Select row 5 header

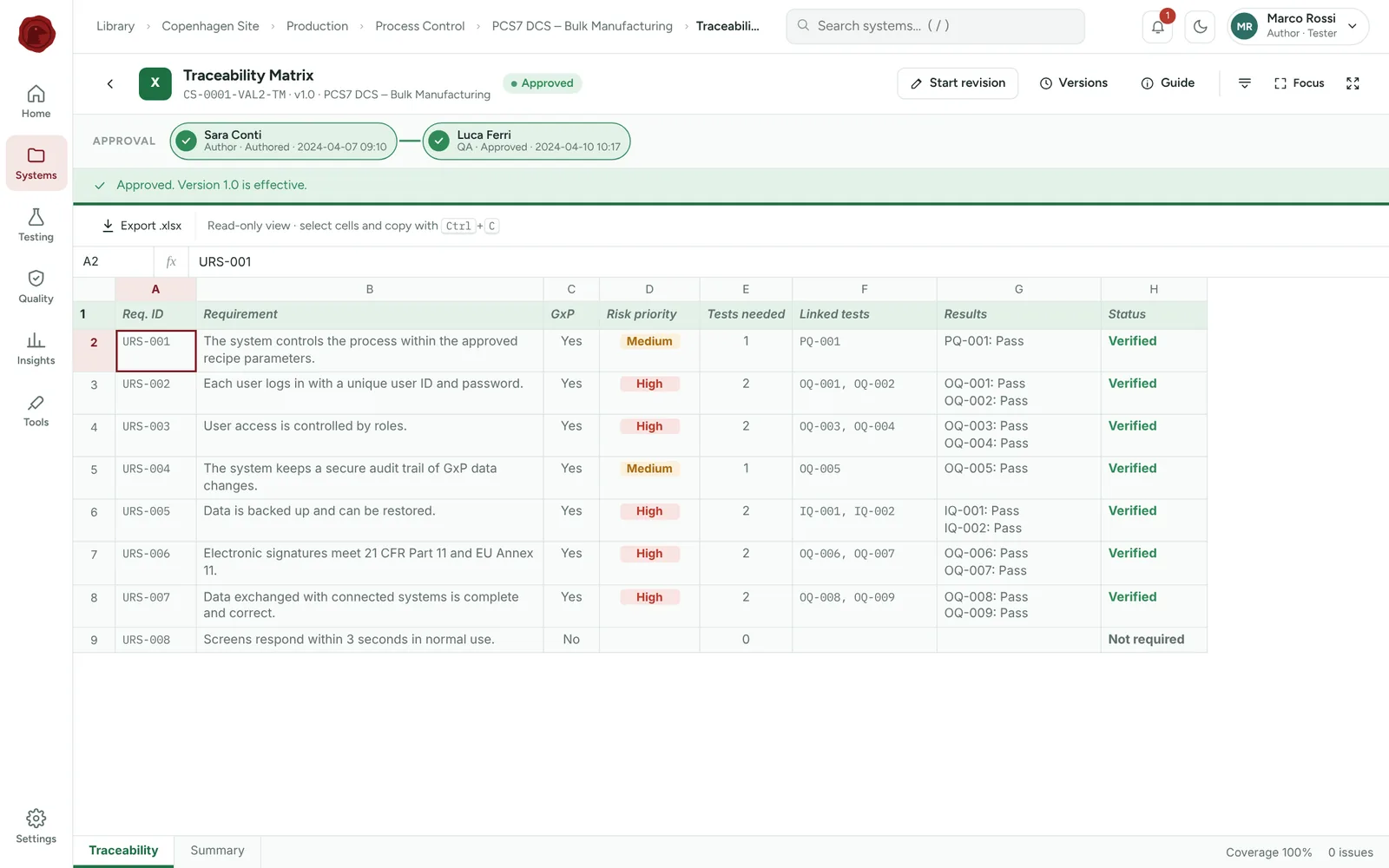pyautogui.click(x=94, y=478)
